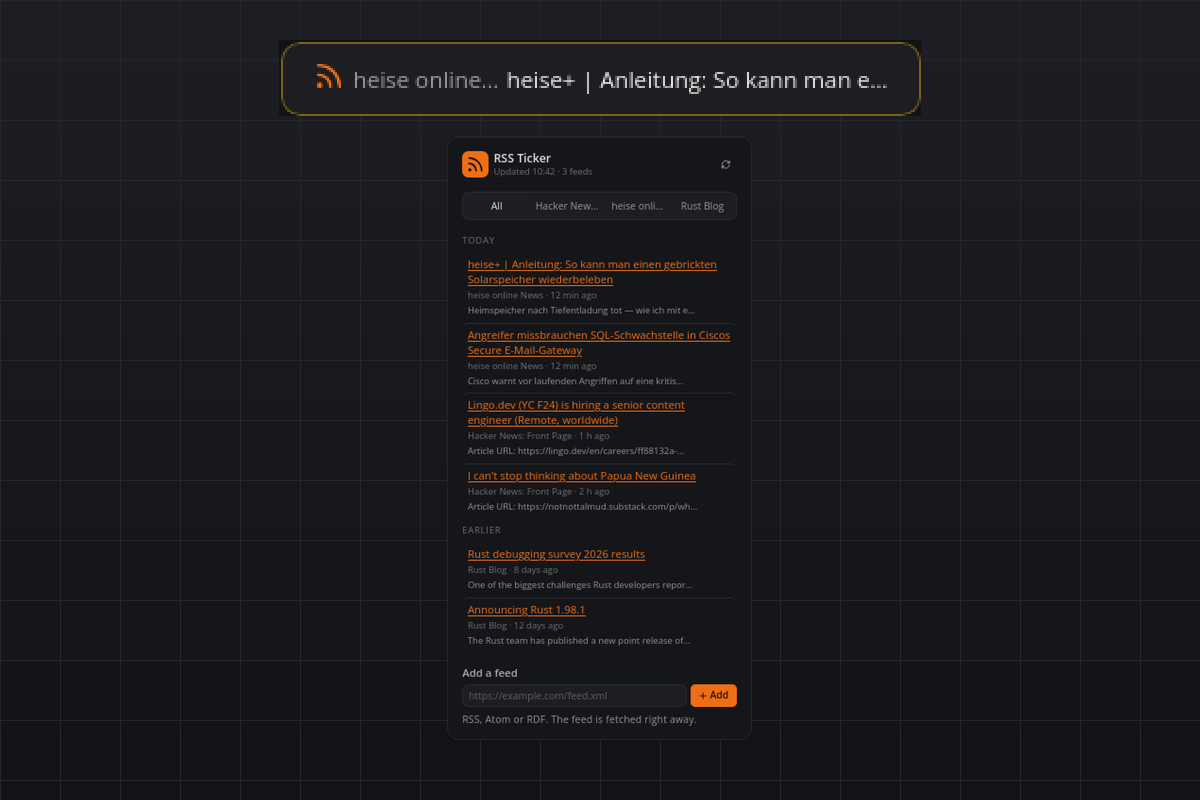Click the "Article URL: https://lingo.dev" summary text
The image size is (1200, 800).
click(576, 451)
